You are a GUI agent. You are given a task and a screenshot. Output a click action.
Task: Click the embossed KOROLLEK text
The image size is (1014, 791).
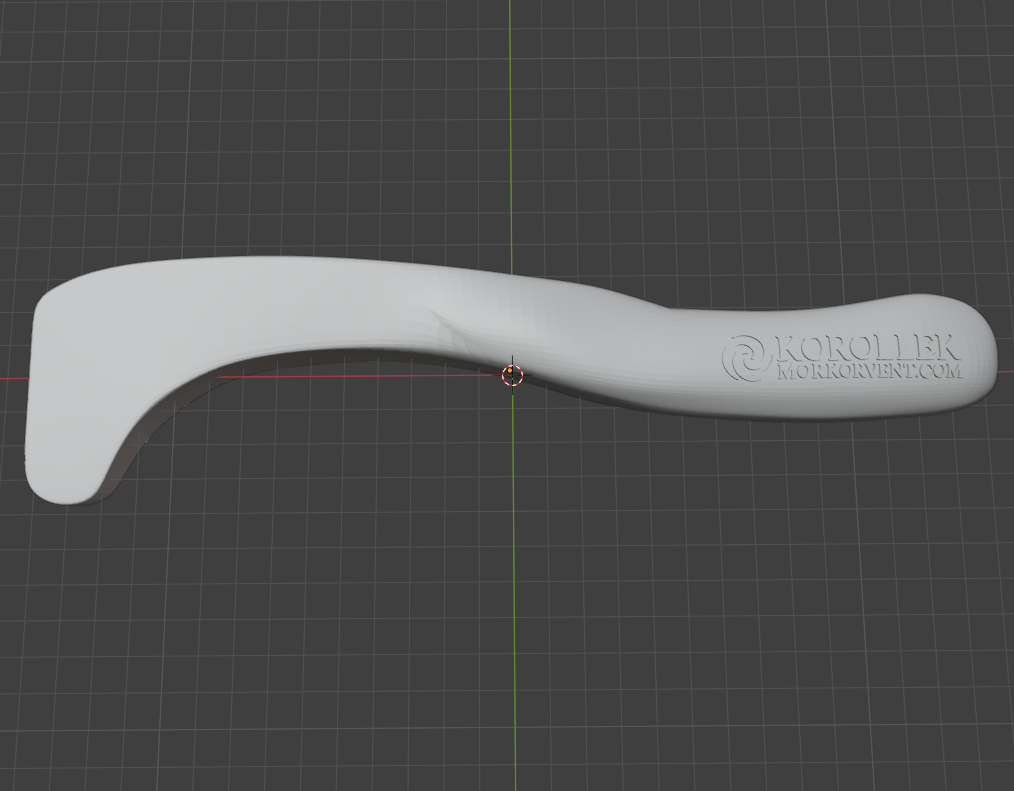click(867, 348)
